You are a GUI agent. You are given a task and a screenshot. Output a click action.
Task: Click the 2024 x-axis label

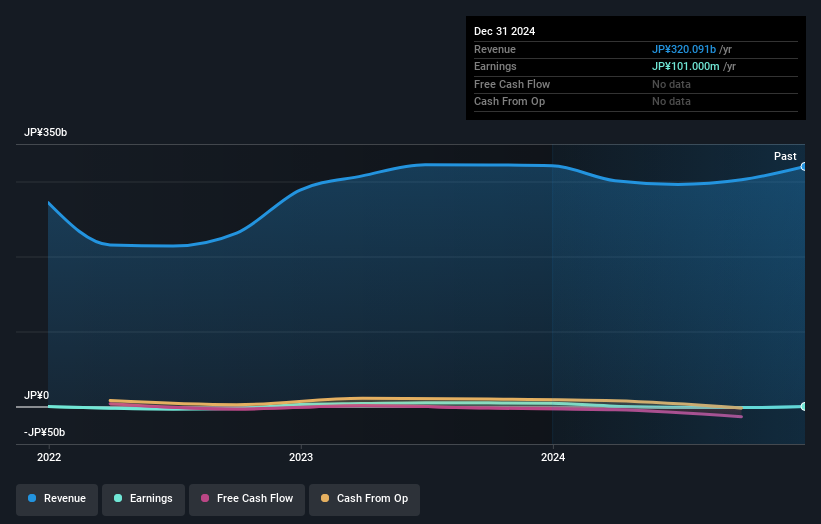553,458
